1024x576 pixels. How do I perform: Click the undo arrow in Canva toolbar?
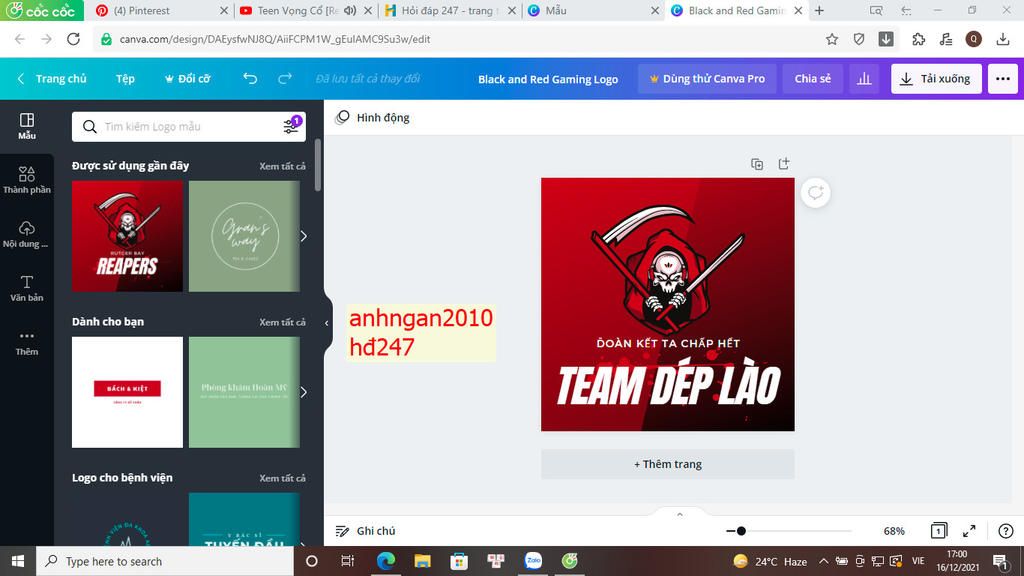(x=250, y=78)
